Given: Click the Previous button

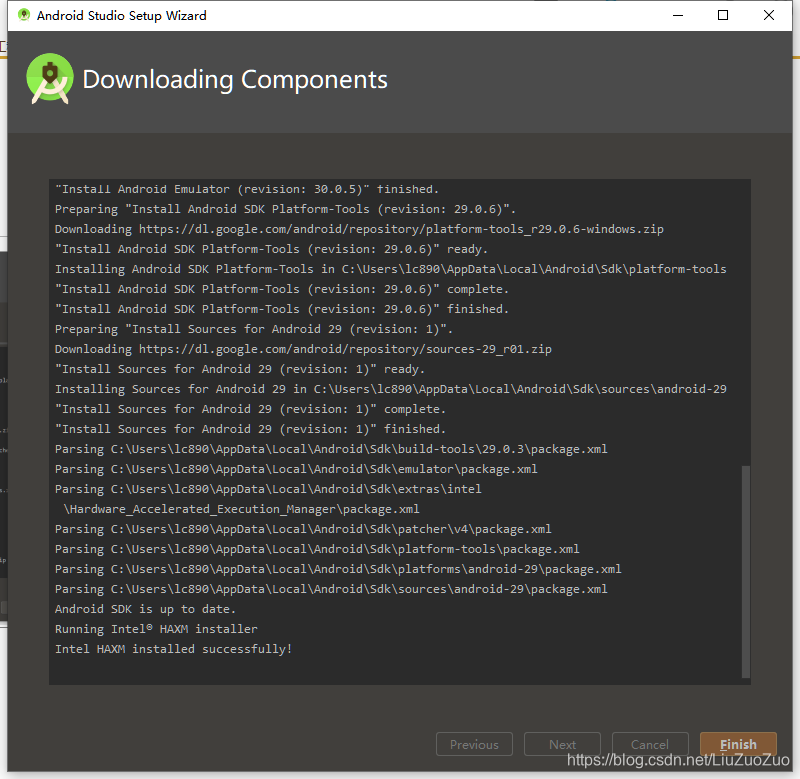Looking at the screenshot, I should click(474, 744).
